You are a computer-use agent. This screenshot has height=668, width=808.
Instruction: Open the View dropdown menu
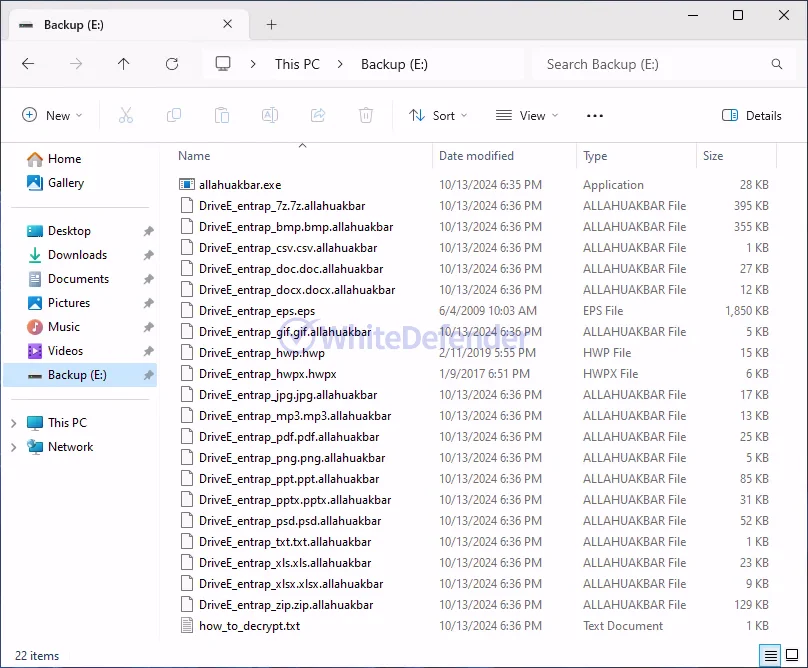coord(527,115)
